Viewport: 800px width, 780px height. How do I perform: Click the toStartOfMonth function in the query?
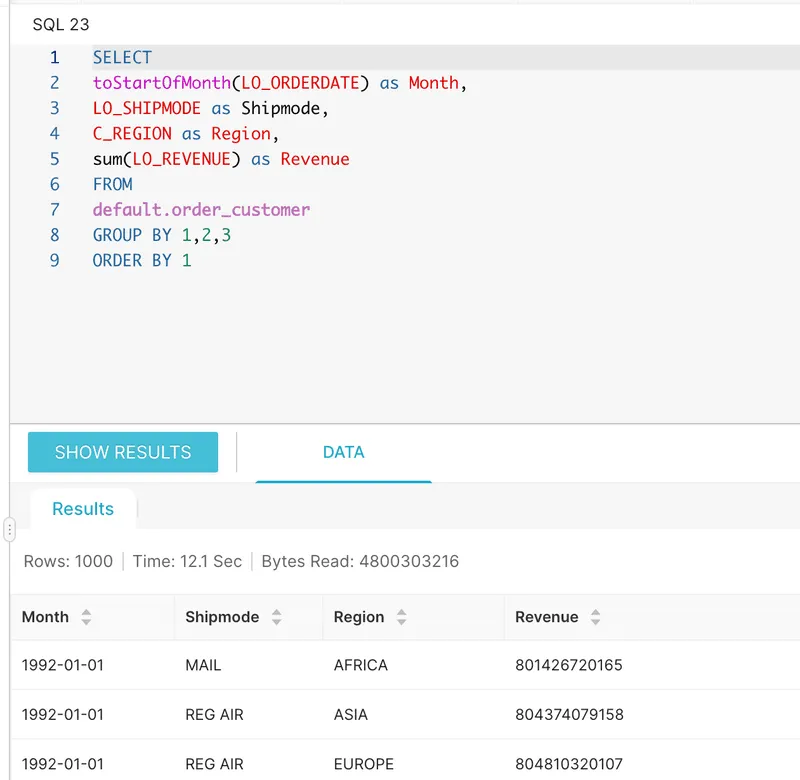[161, 83]
